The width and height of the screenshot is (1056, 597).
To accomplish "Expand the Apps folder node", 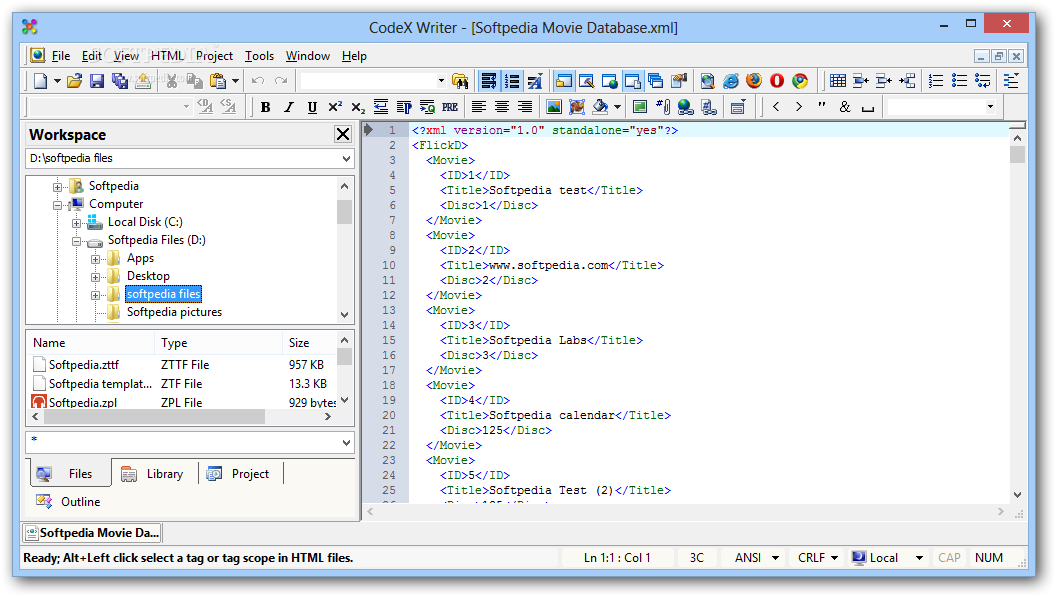I will [x=95, y=259].
